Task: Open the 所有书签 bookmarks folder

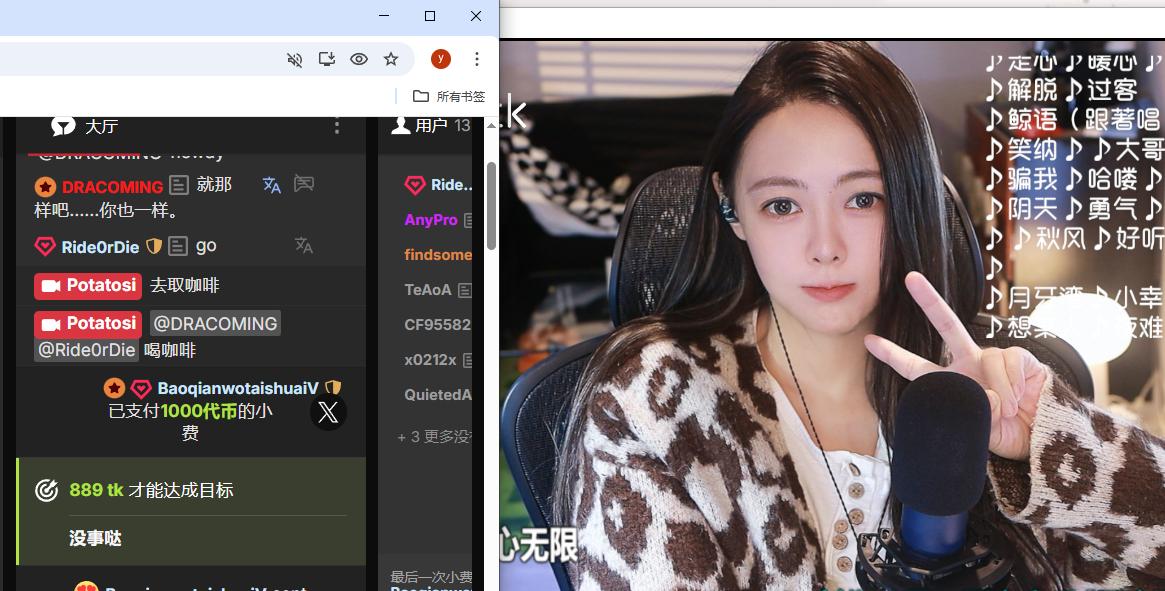Action: (x=449, y=97)
